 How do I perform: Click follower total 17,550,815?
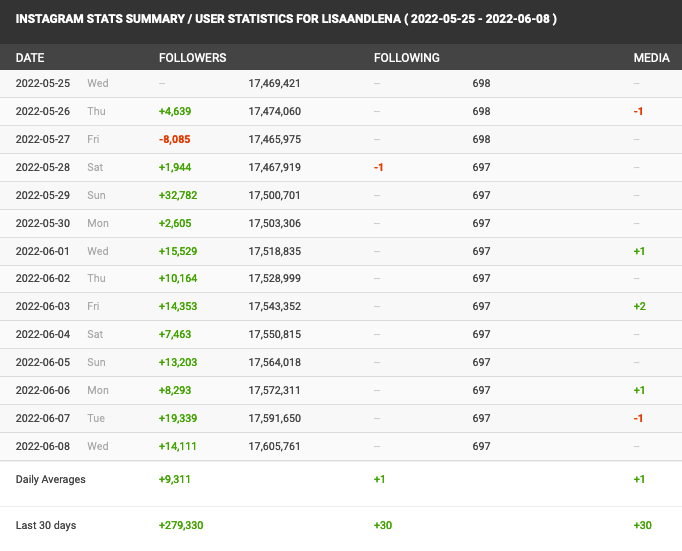[274, 334]
